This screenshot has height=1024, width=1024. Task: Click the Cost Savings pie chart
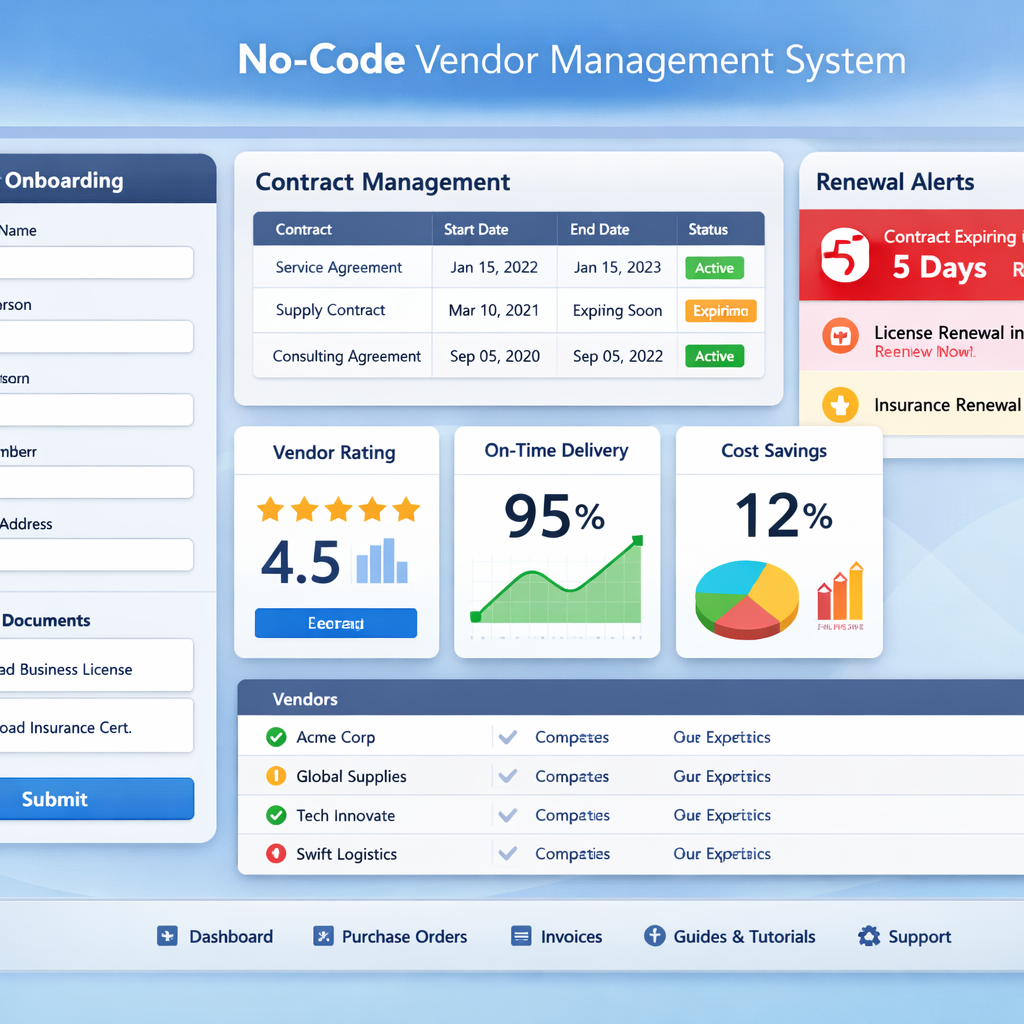click(747, 600)
